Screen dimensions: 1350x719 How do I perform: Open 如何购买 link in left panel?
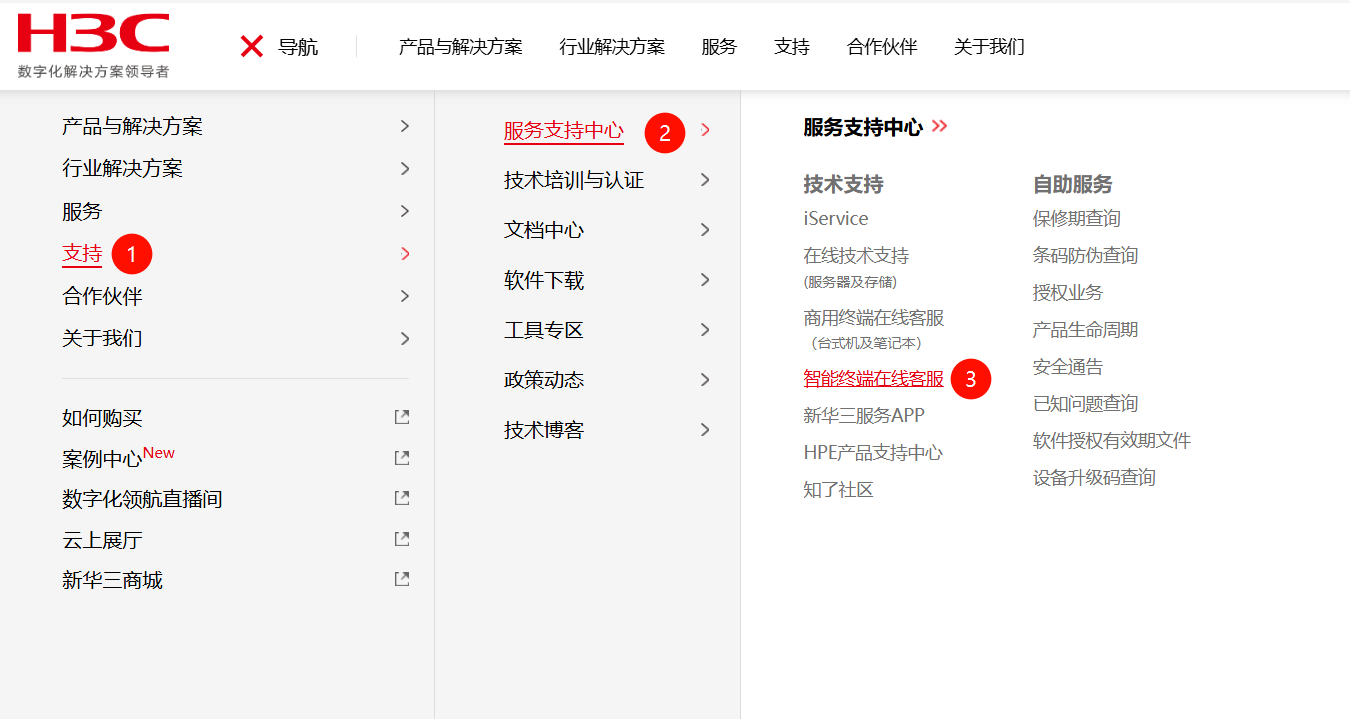[102, 418]
